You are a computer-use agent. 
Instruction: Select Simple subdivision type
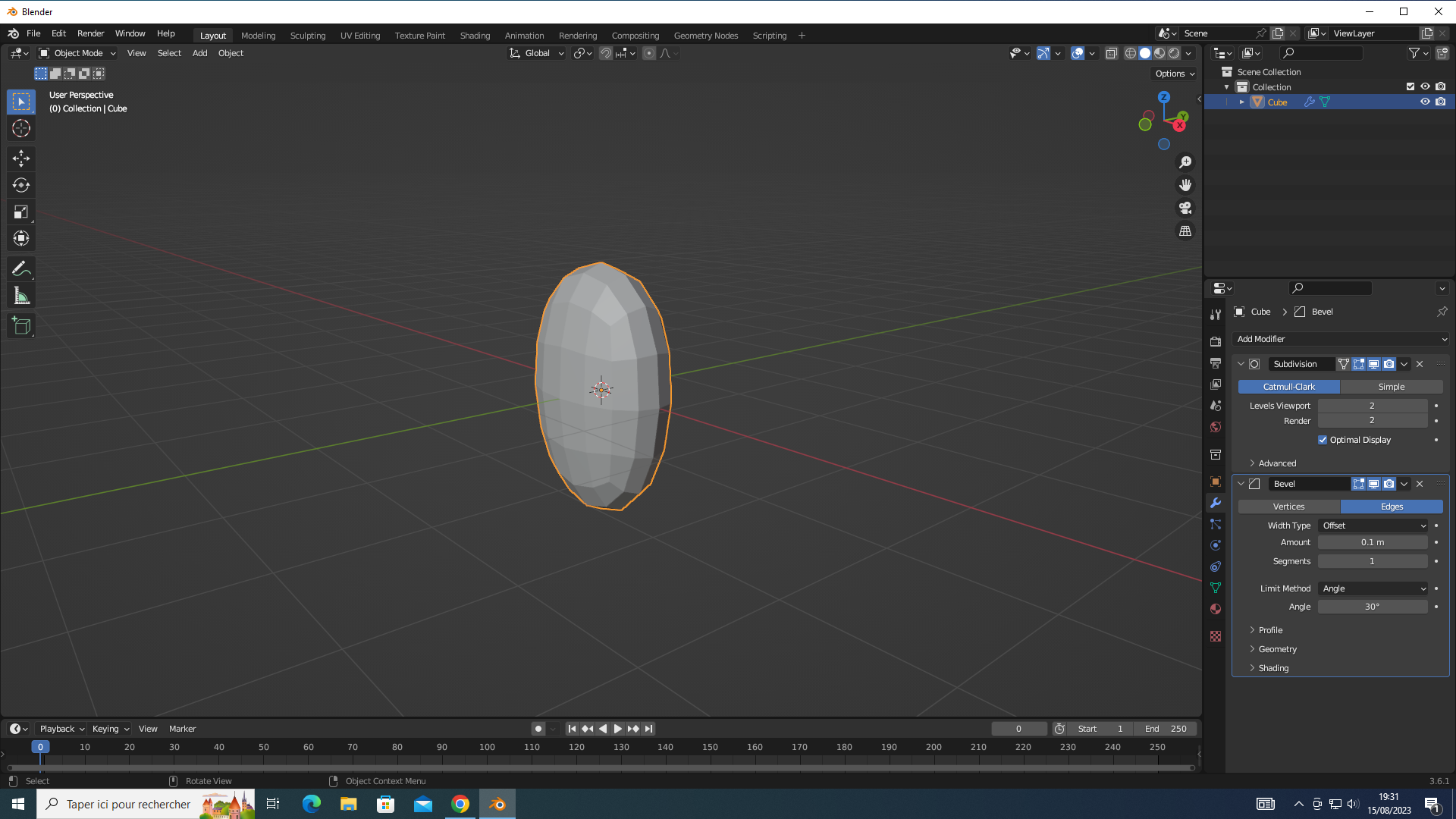click(x=1392, y=387)
